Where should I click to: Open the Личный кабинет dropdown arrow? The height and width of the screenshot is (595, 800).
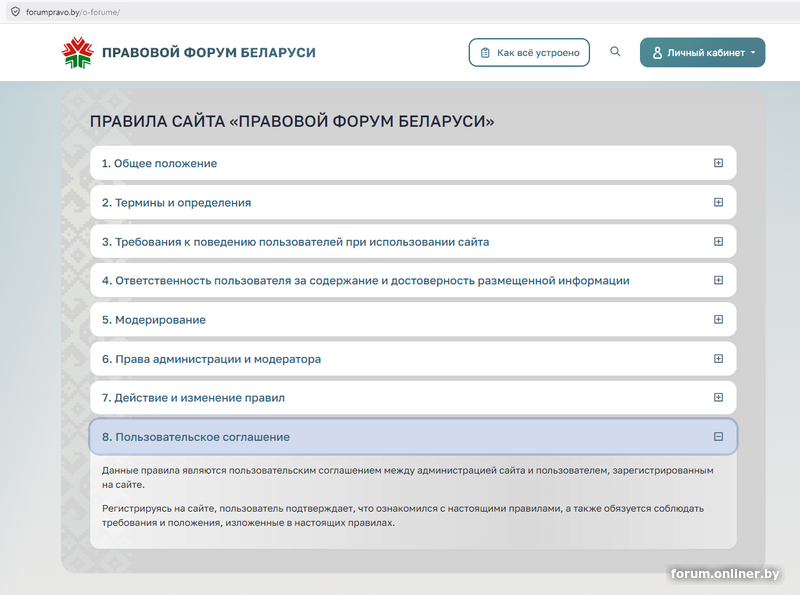(752, 53)
